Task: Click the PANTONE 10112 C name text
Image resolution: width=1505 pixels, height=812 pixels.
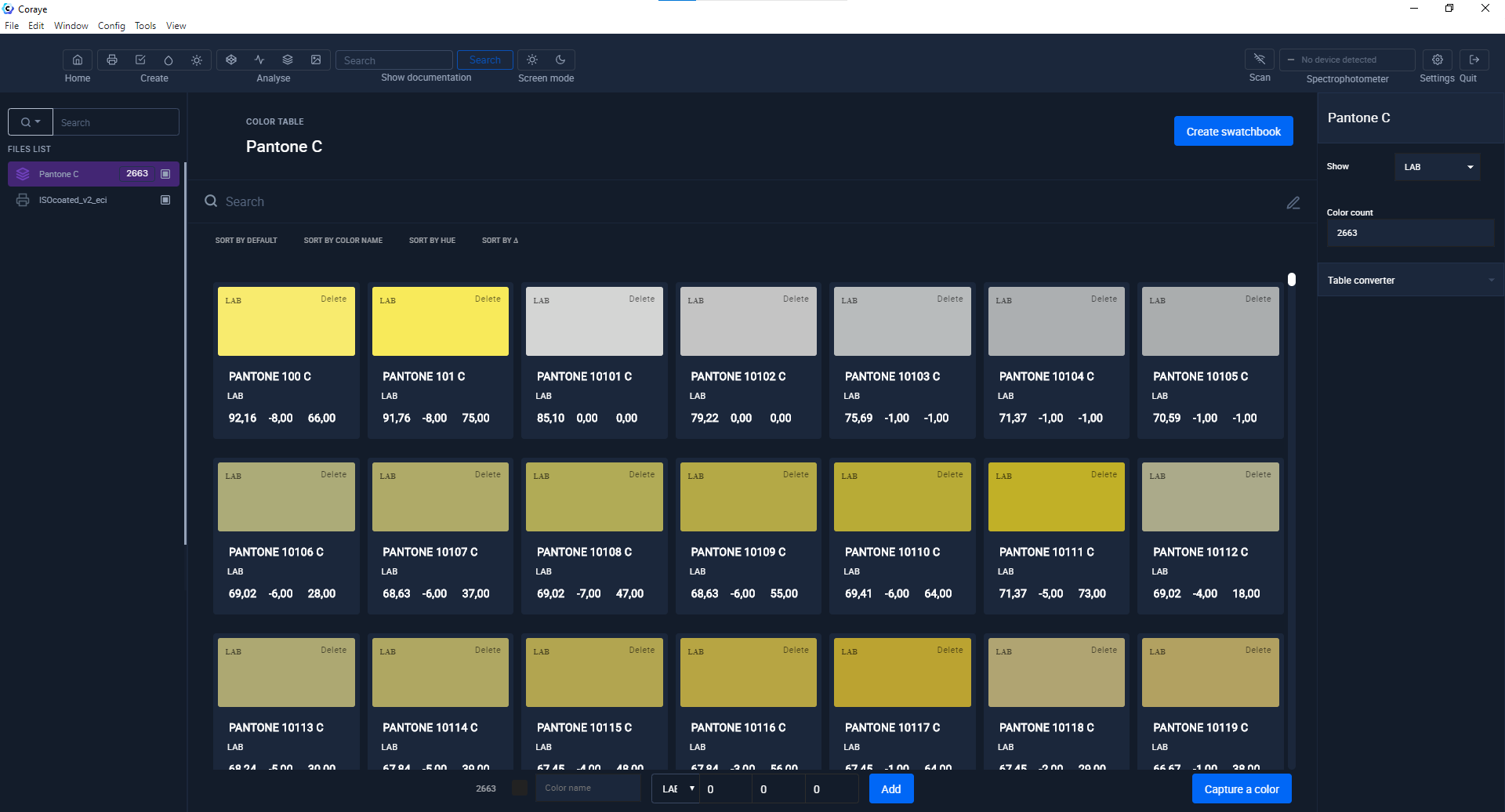Action: (1200, 552)
